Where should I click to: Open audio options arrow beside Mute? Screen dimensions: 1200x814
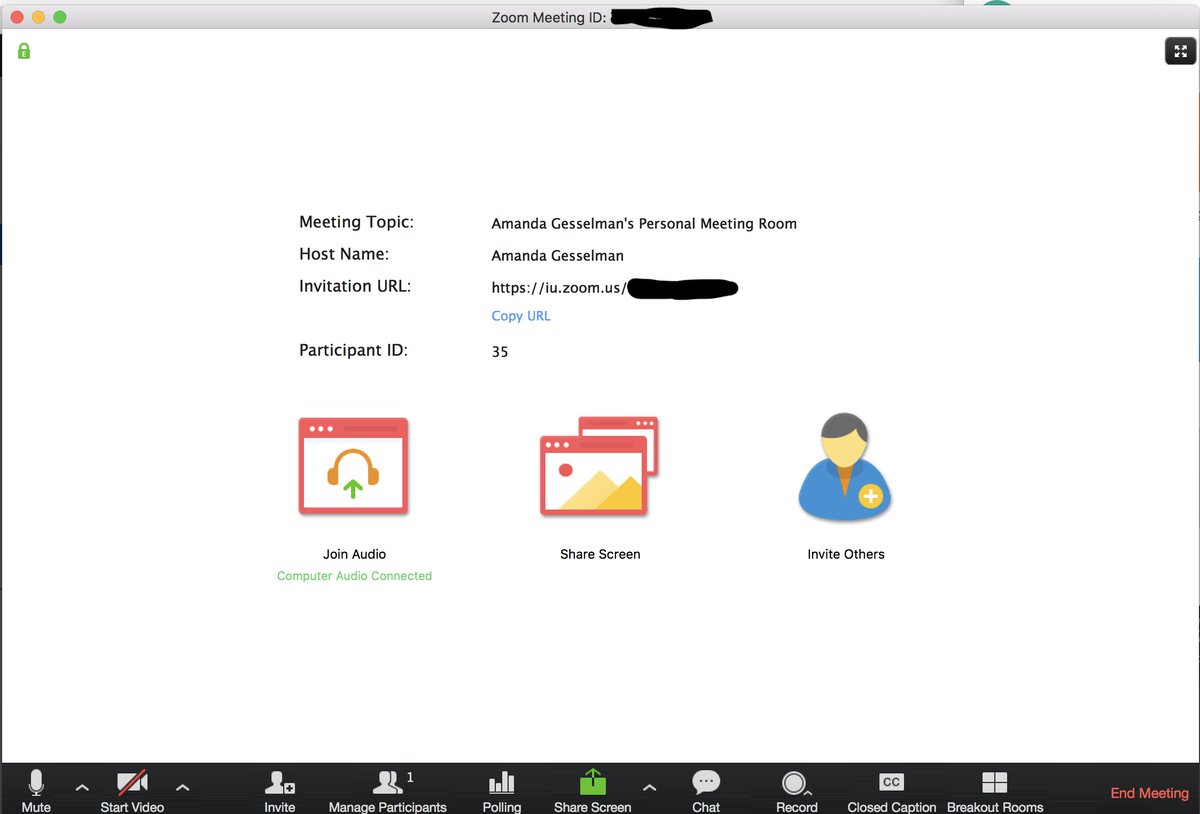click(x=82, y=787)
